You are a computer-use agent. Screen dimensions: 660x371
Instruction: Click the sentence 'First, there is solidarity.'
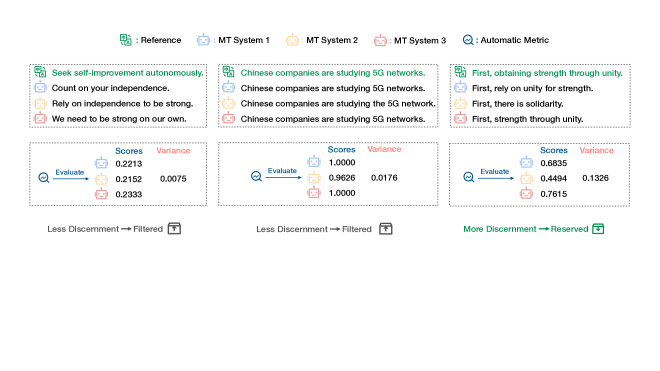pyautogui.click(x=517, y=104)
